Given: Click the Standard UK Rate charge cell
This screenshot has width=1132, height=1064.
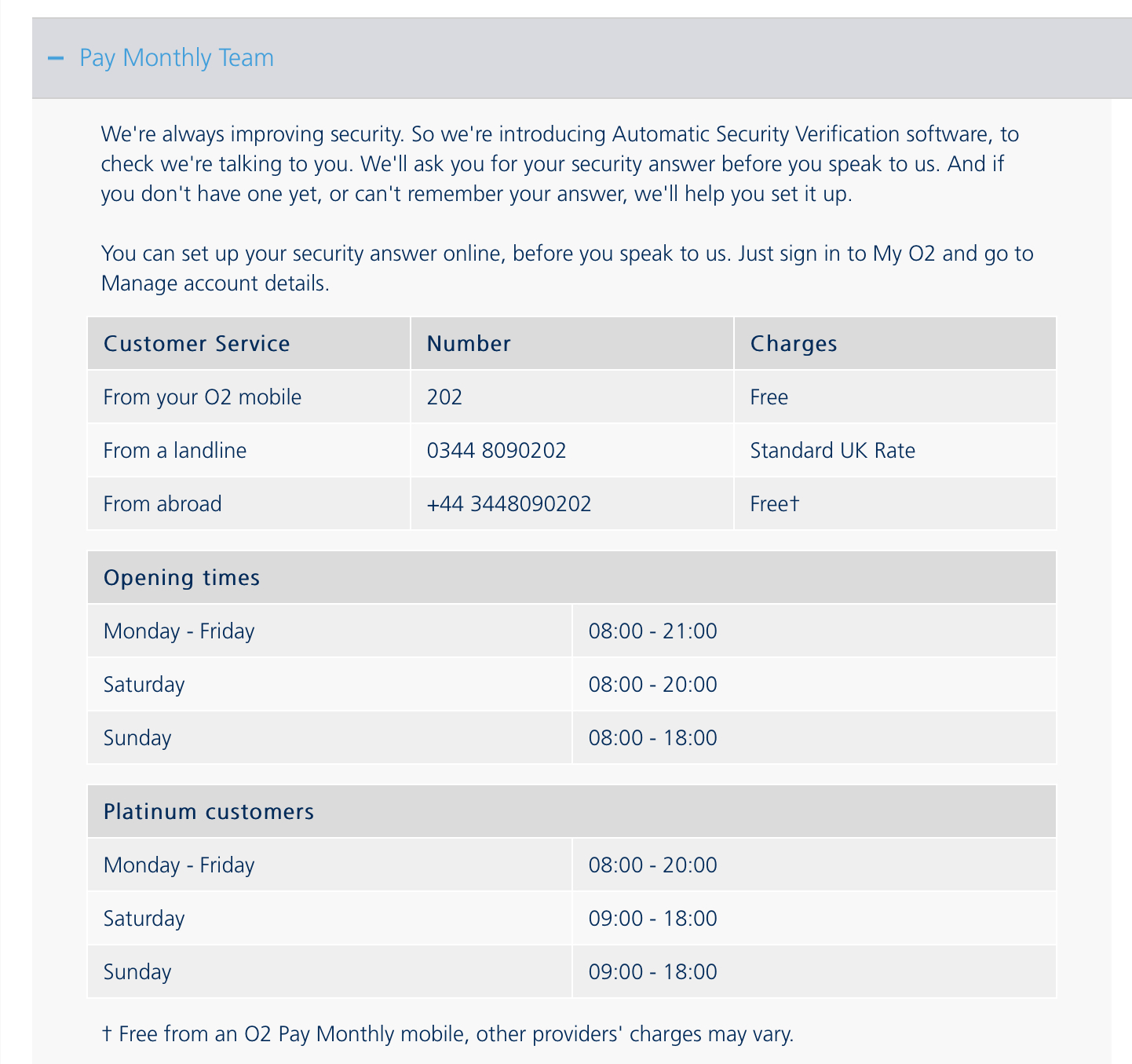Looking at the screenshot, I should 832,451.
